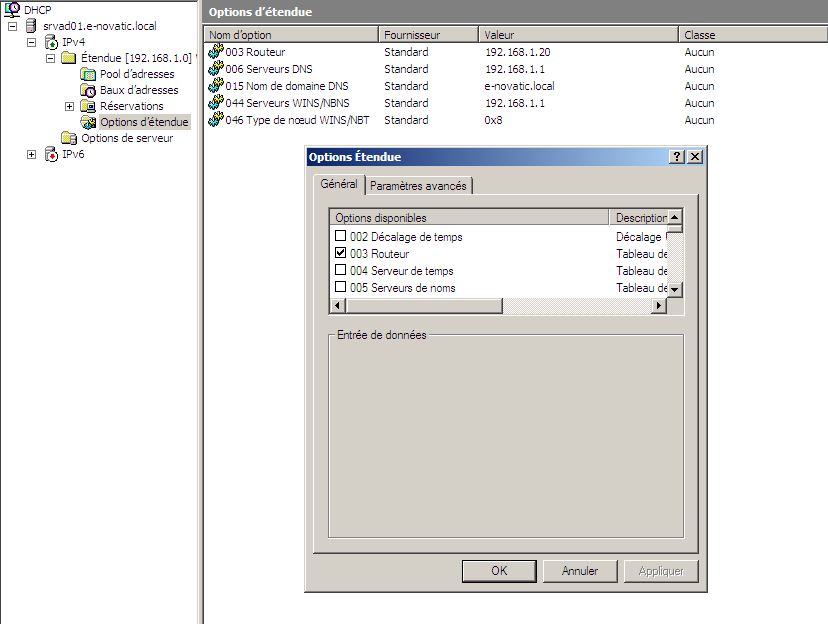The height and width of the screenshot is (624, 828).
Task: Click the Description column header in the dialog
Action: (x=638, y=218)
